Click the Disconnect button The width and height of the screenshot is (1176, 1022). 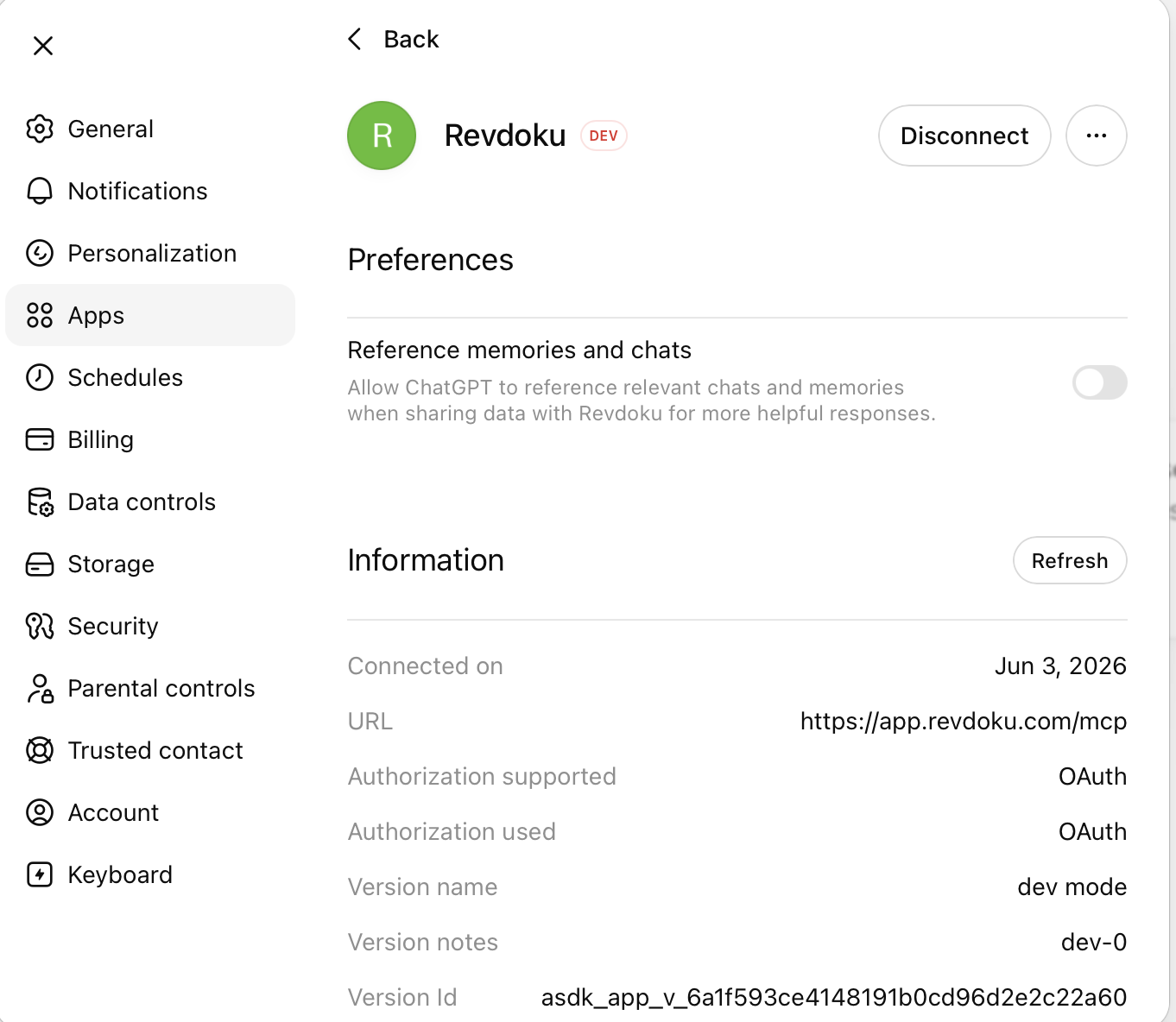coord(964,136)
